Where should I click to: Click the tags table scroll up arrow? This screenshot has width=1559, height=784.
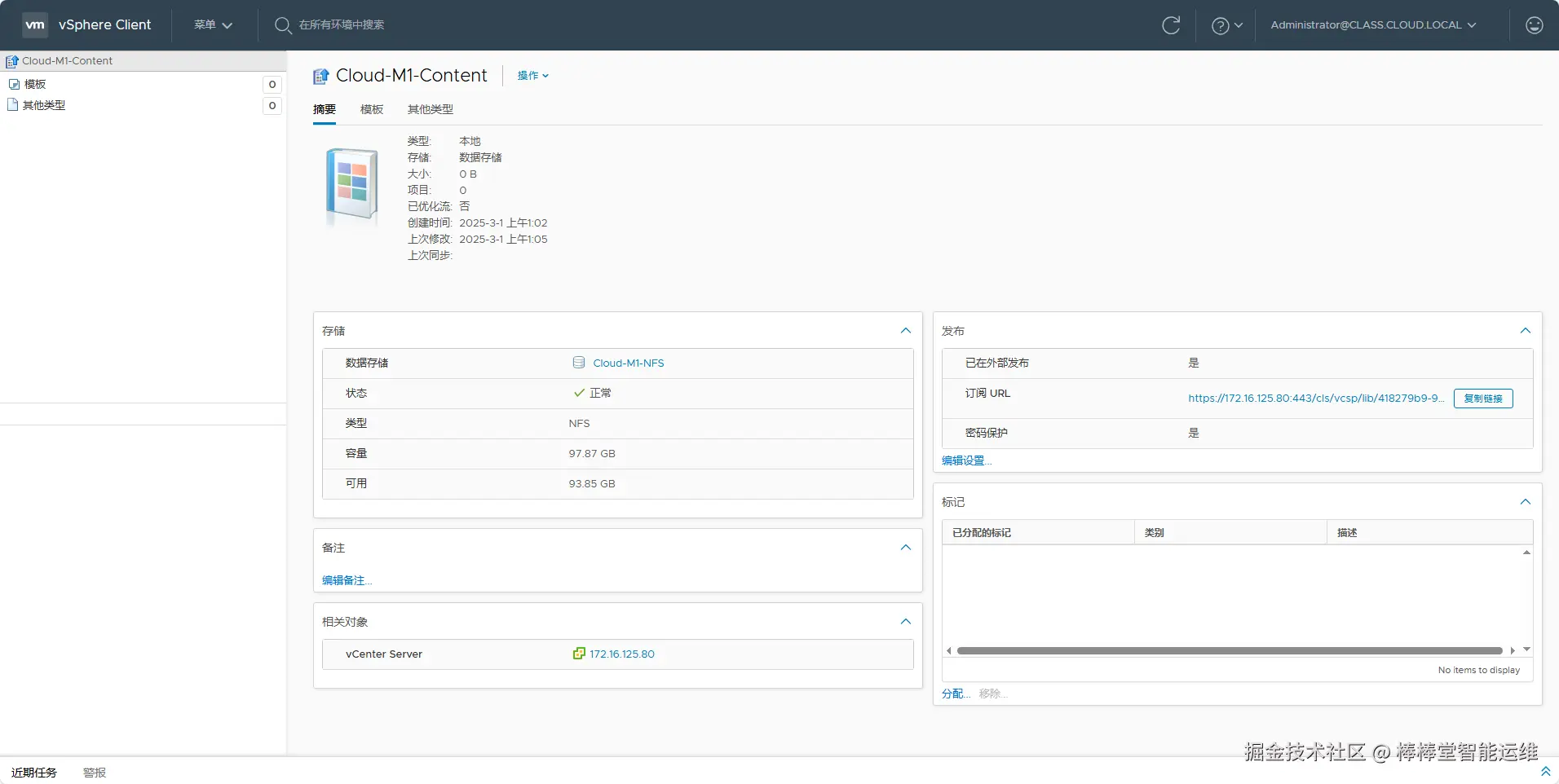1526,553
